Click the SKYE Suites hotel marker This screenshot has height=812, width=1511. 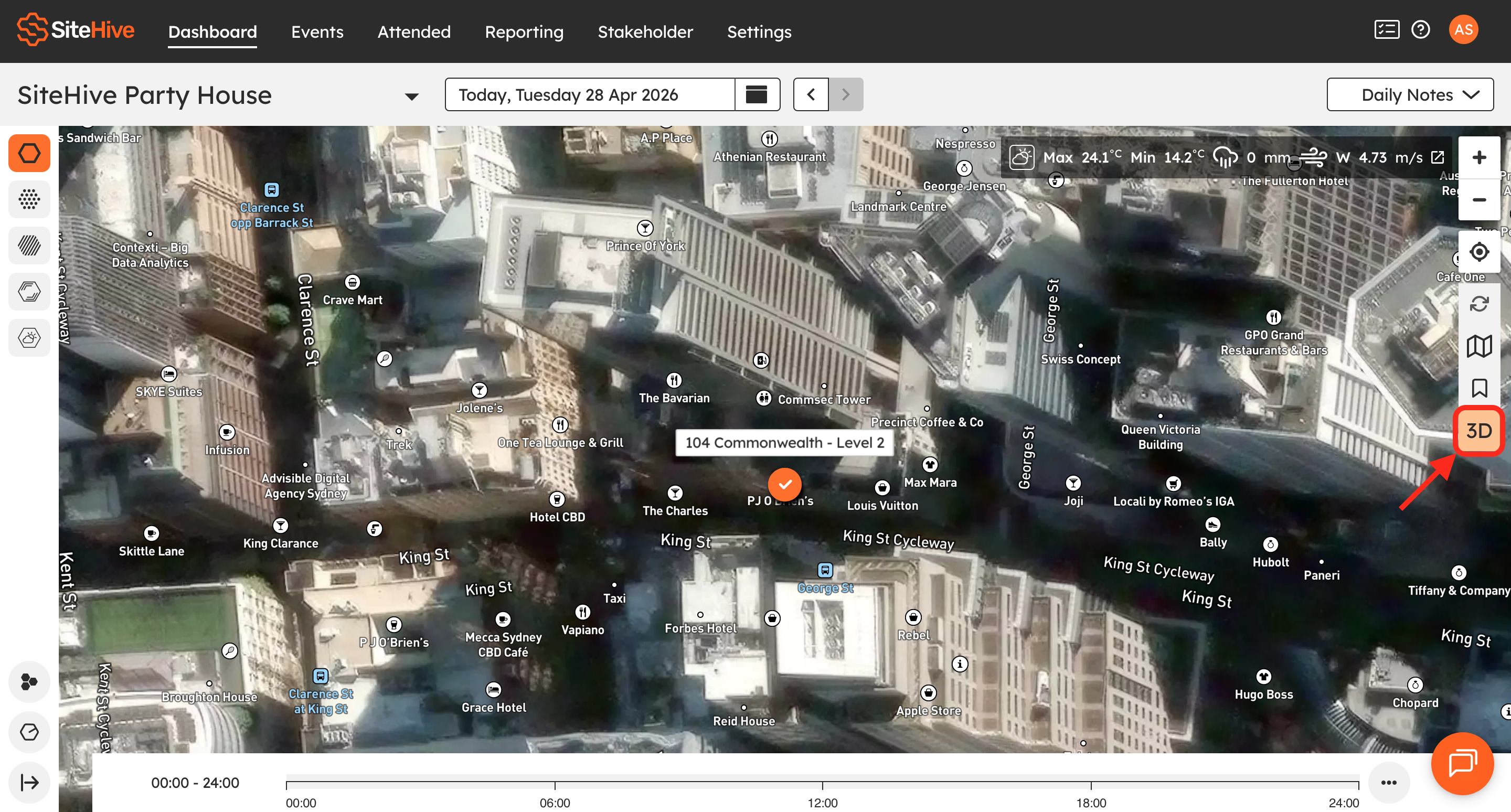169,373
